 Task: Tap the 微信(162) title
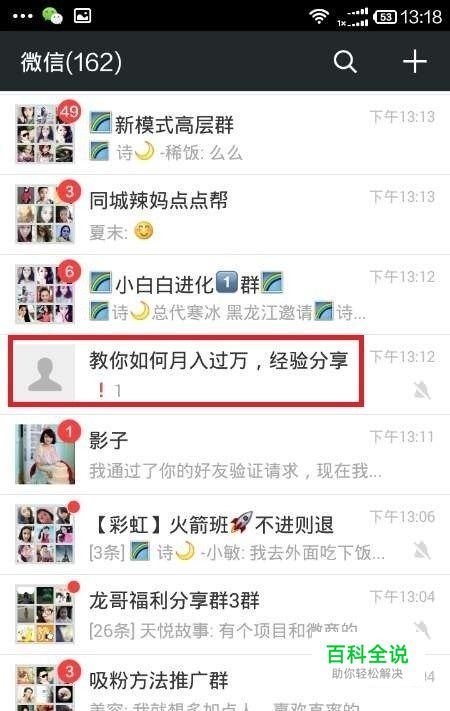click(x=71, y=62)
